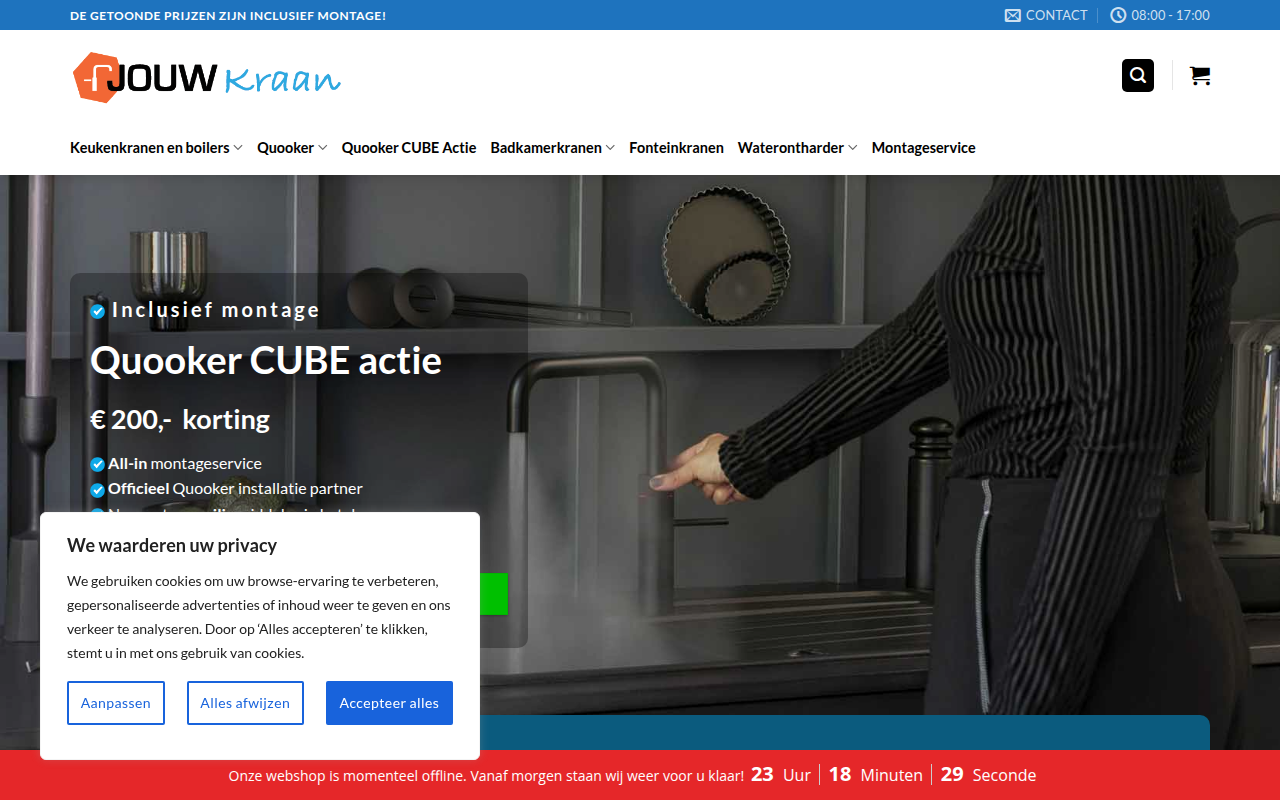The image size is (1280, 800).
Task: Open the shopping cart icon
Action: tap(1200, 76)
